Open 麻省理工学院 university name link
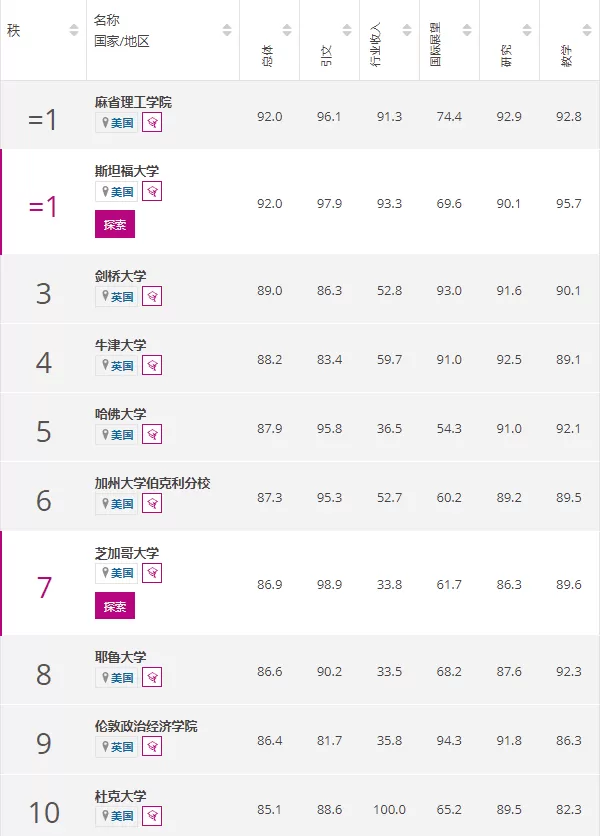The image size is (603, 836). (x=133, y=102)
